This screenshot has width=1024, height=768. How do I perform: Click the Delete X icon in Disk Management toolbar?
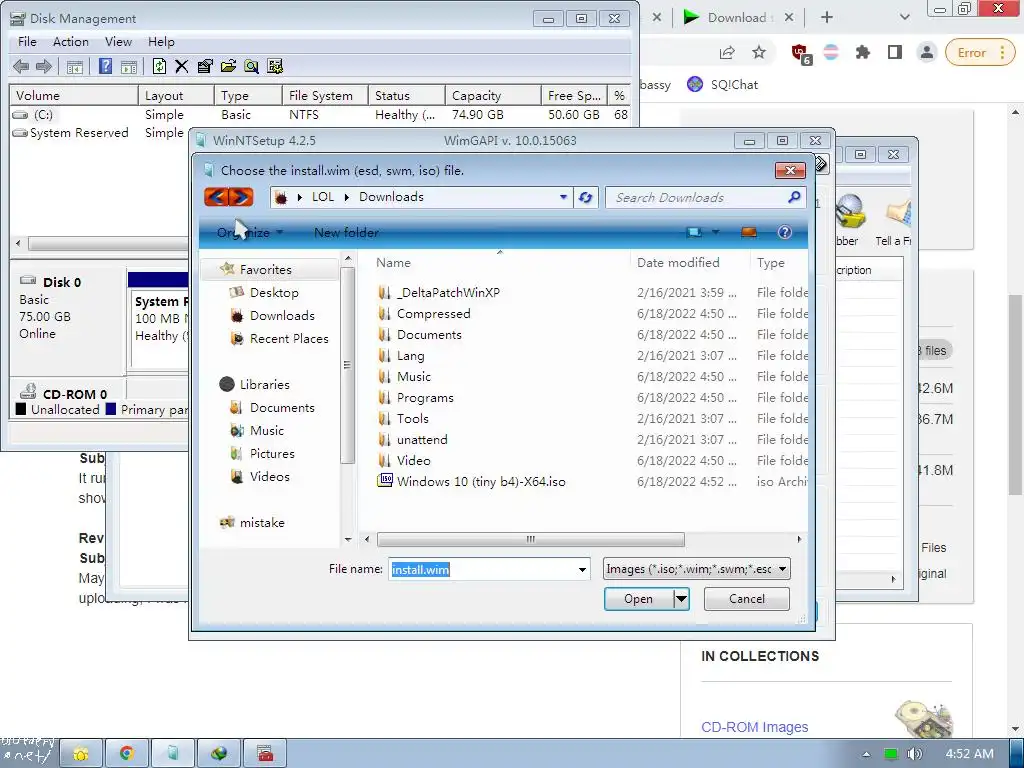click(182, 66)
